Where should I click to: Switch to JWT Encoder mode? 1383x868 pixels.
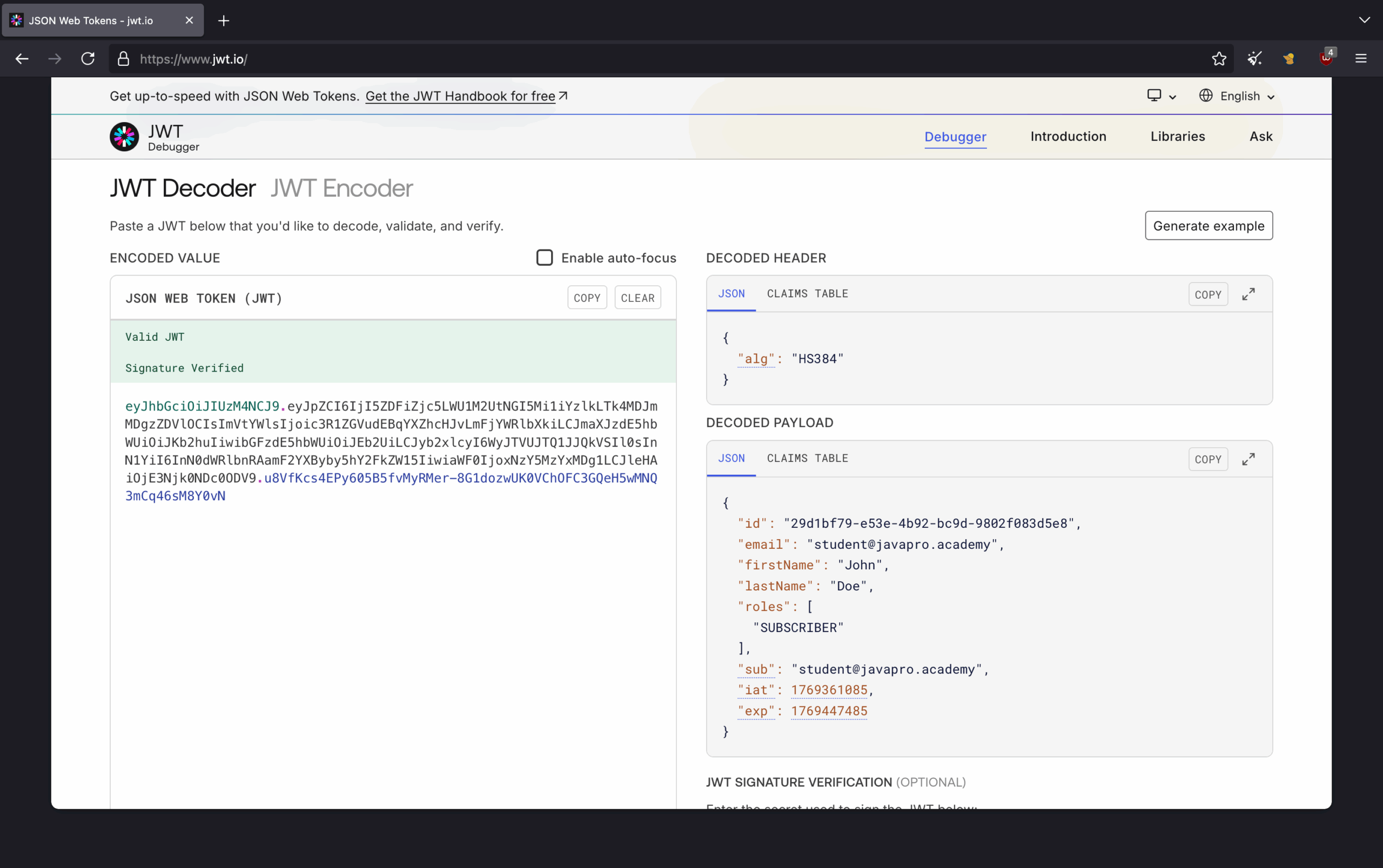pyautogui.click(x=340, y=188)
